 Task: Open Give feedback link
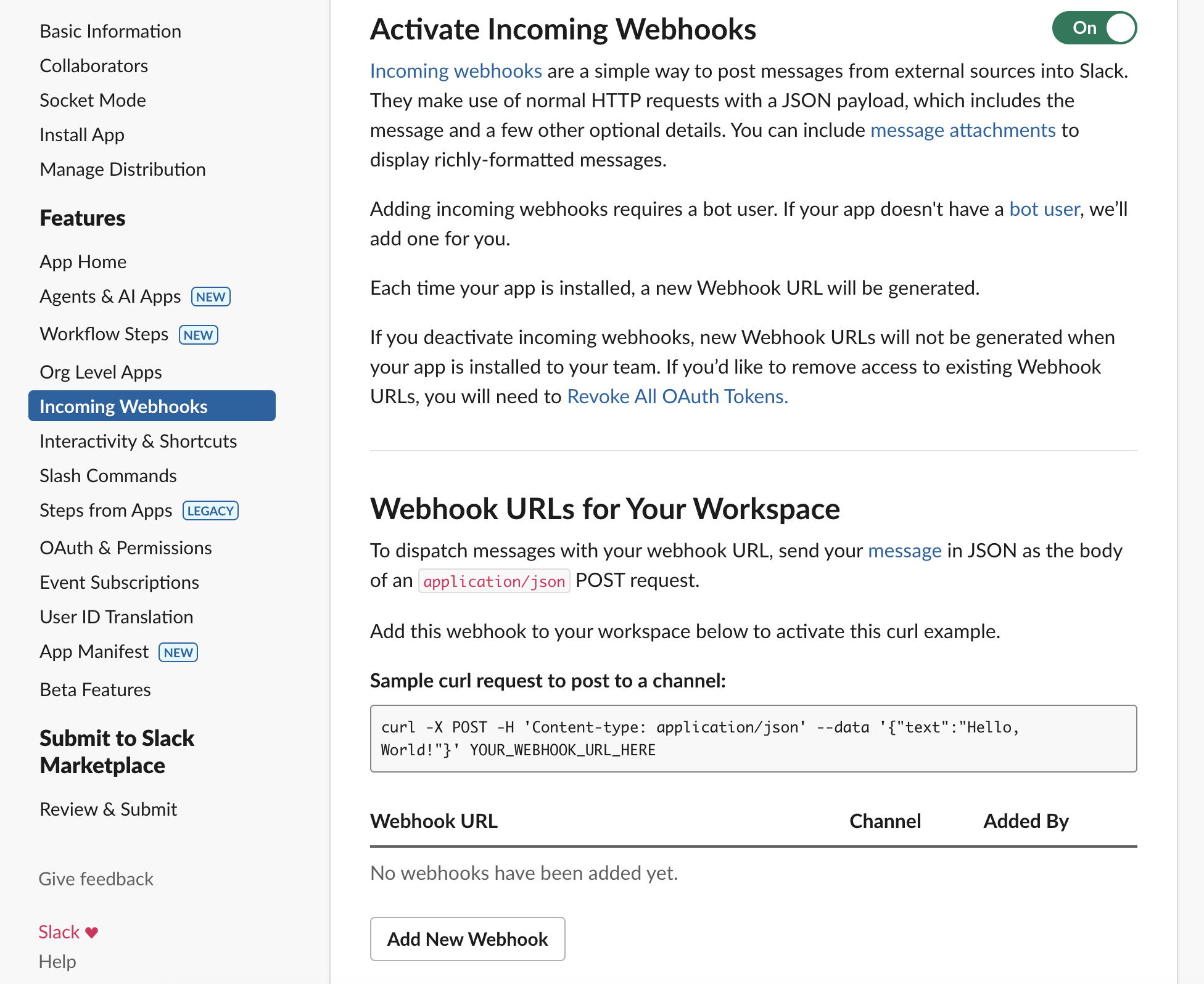tap(96, 879)
